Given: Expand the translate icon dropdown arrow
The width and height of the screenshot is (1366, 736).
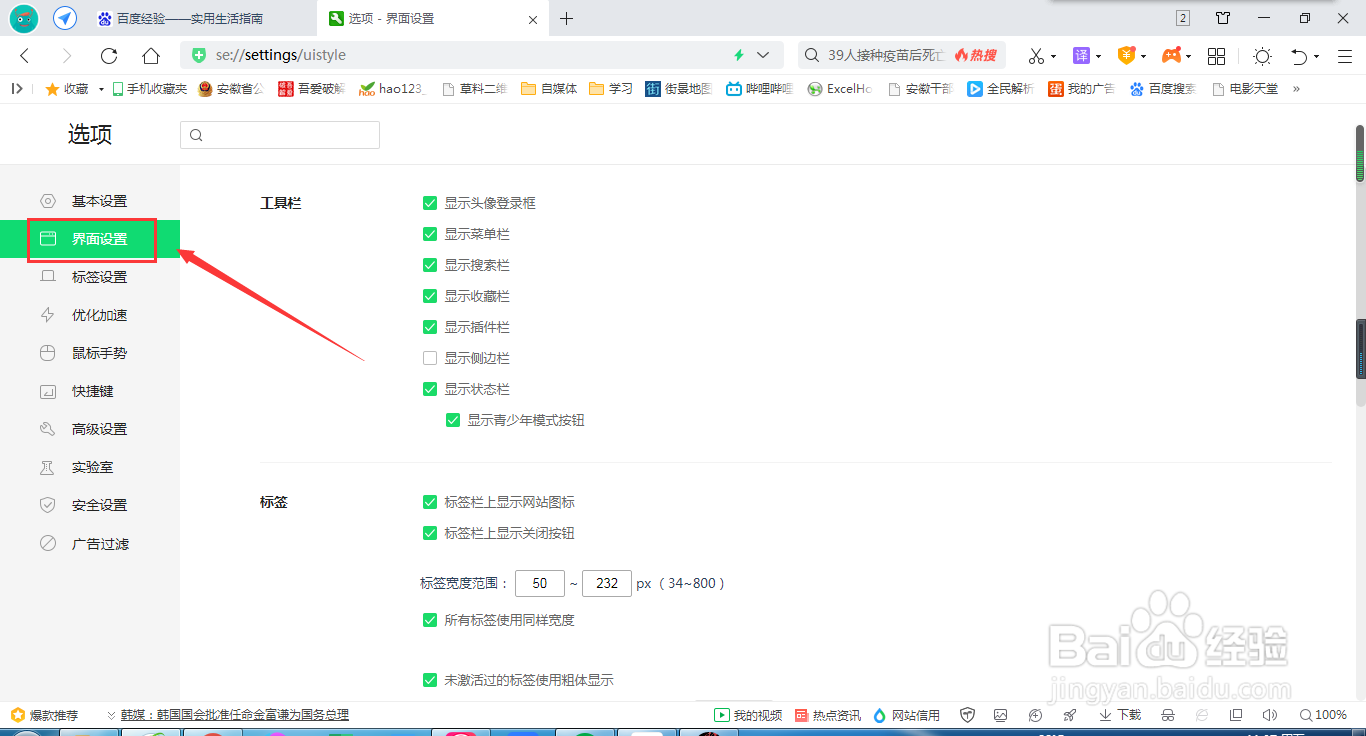Looking at the screenshot, I should point(1097,56).
